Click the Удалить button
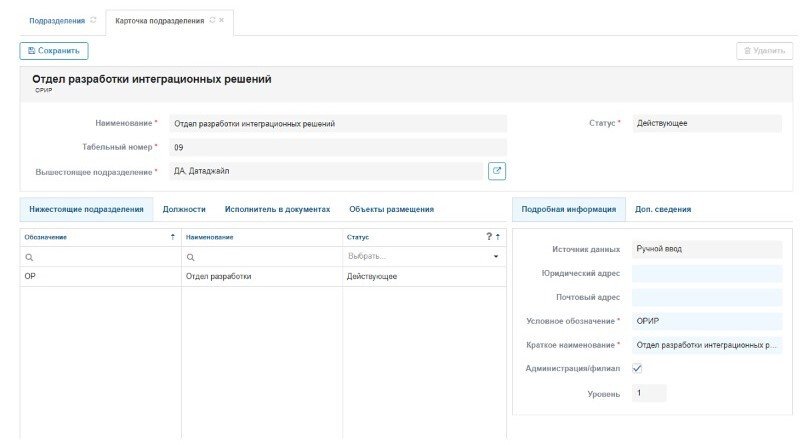Screen dimensions: 804x445 (764, 50)
